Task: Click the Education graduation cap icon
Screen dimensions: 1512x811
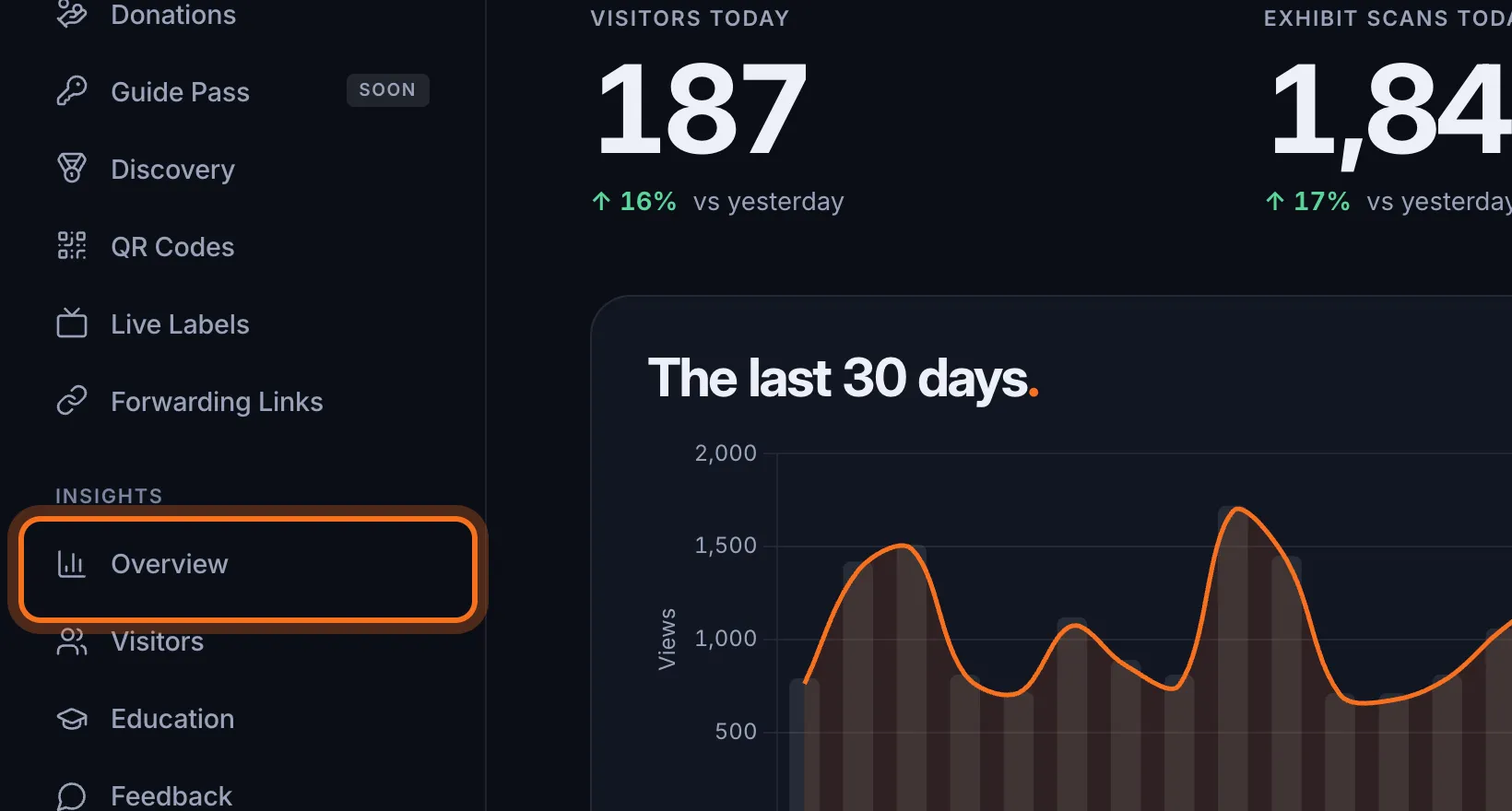Action: pos(72,719)
